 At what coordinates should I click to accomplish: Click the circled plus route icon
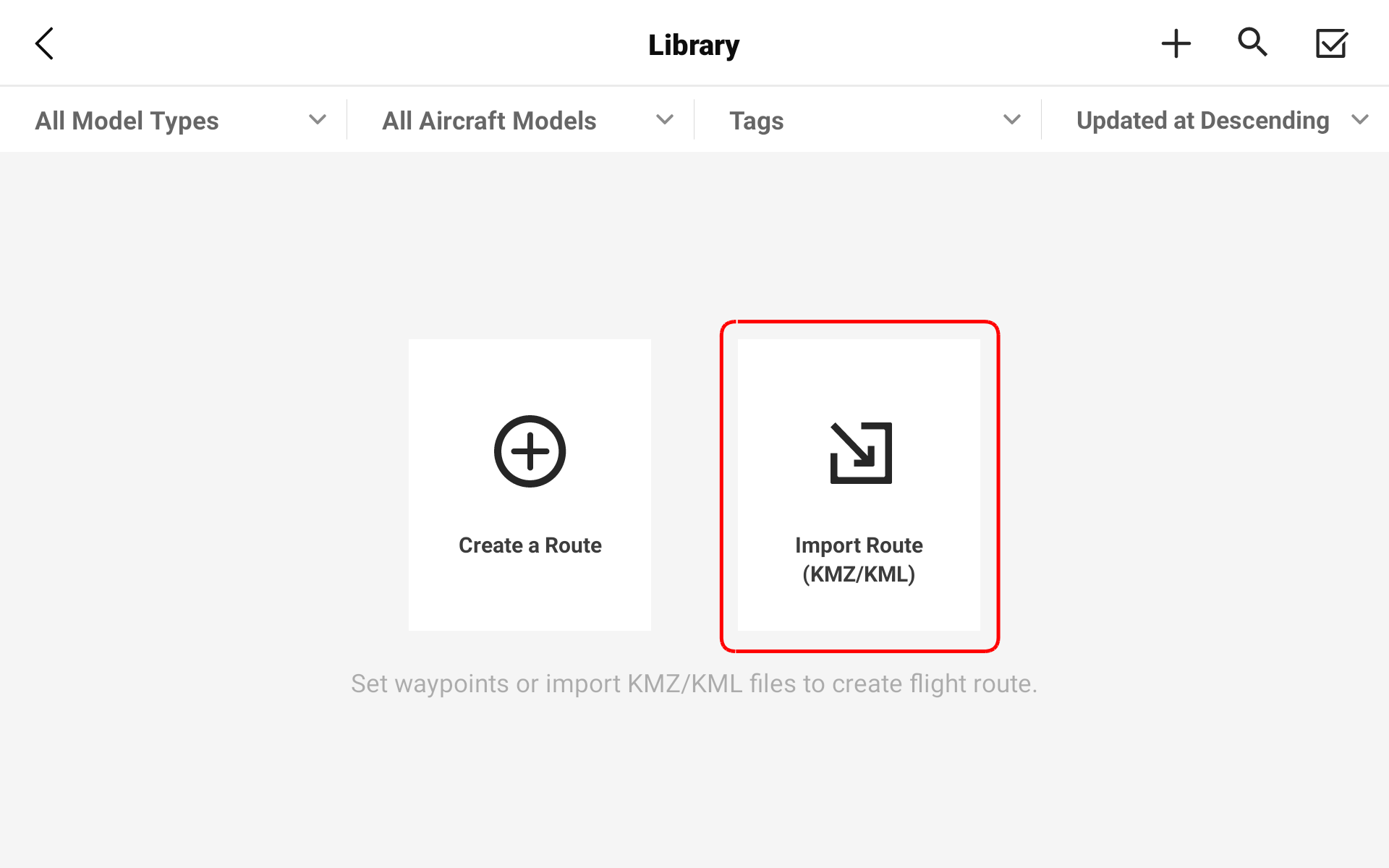pyautogui.click(x=530, y=451)
